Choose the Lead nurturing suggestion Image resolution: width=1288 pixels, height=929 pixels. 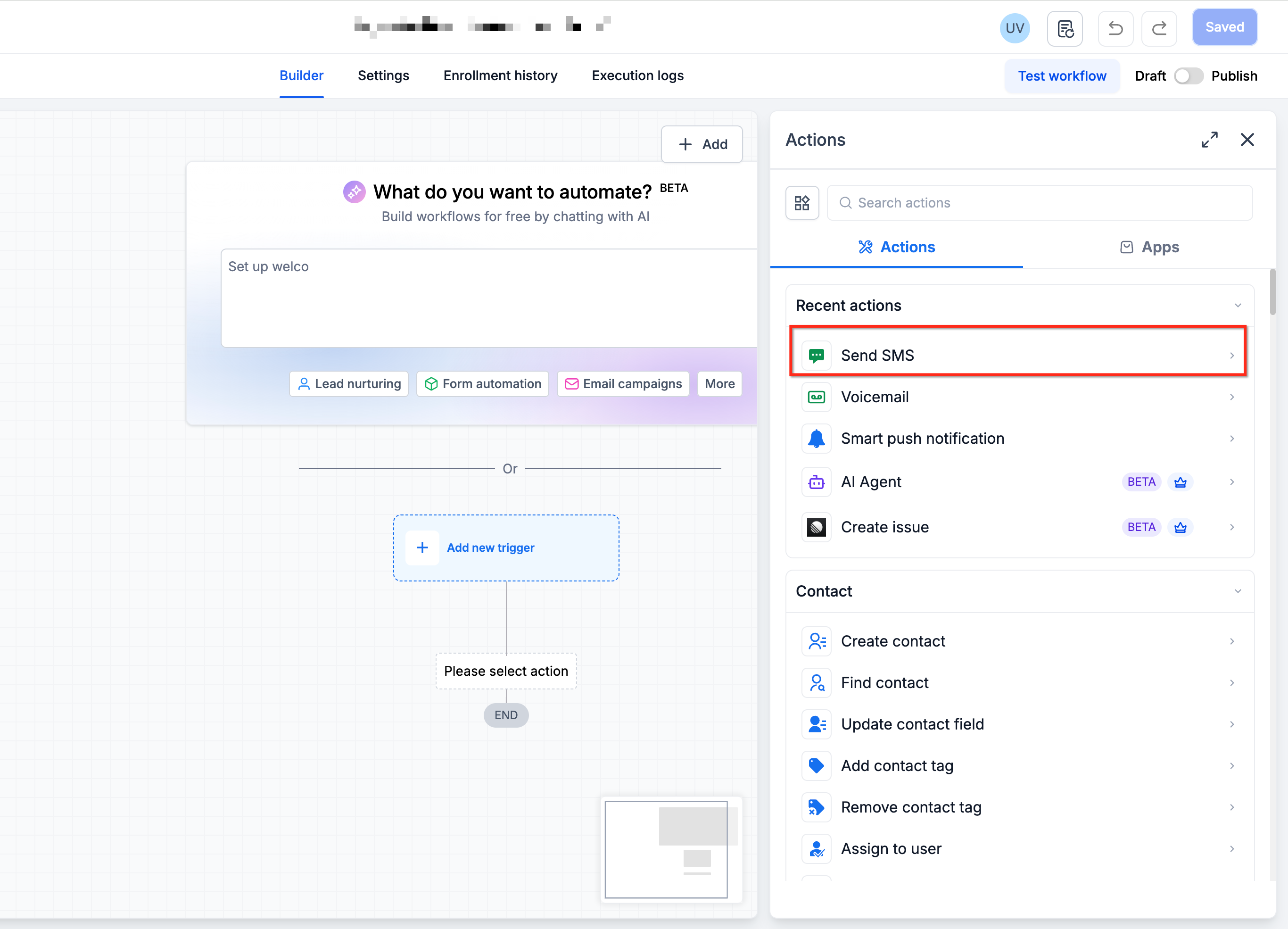(x=349, y=384)
